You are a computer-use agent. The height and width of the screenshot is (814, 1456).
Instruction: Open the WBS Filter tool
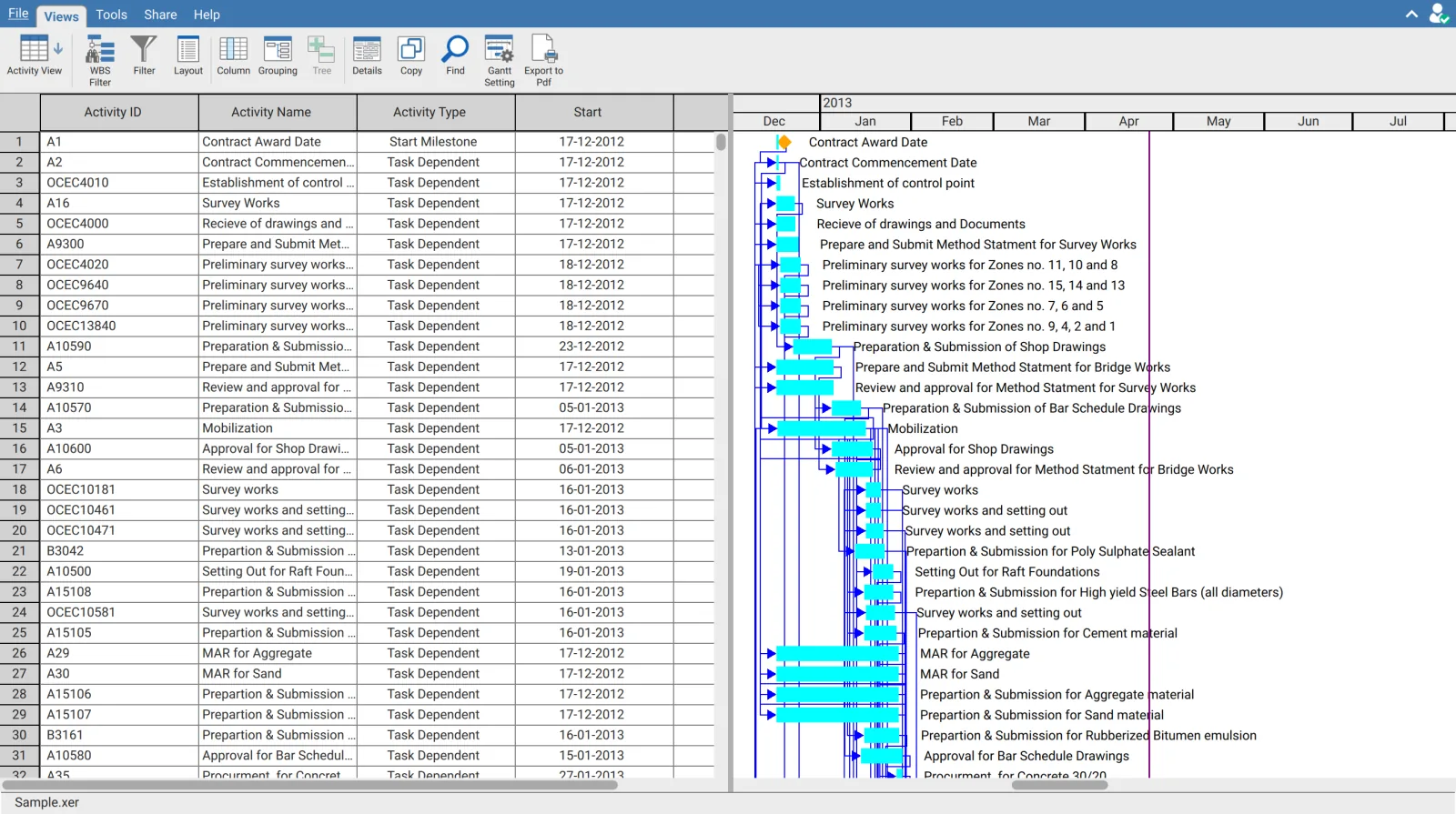click(x=100, y=60)
